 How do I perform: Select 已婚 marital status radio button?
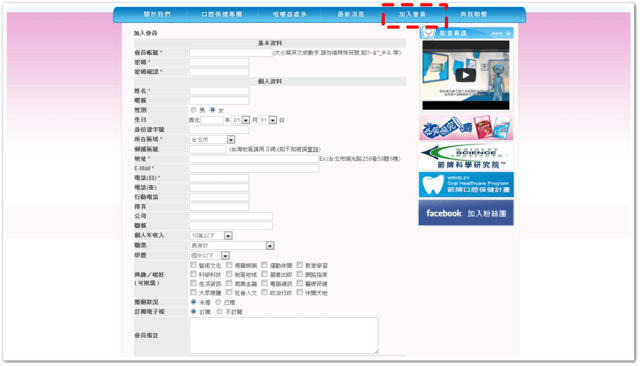218,302
